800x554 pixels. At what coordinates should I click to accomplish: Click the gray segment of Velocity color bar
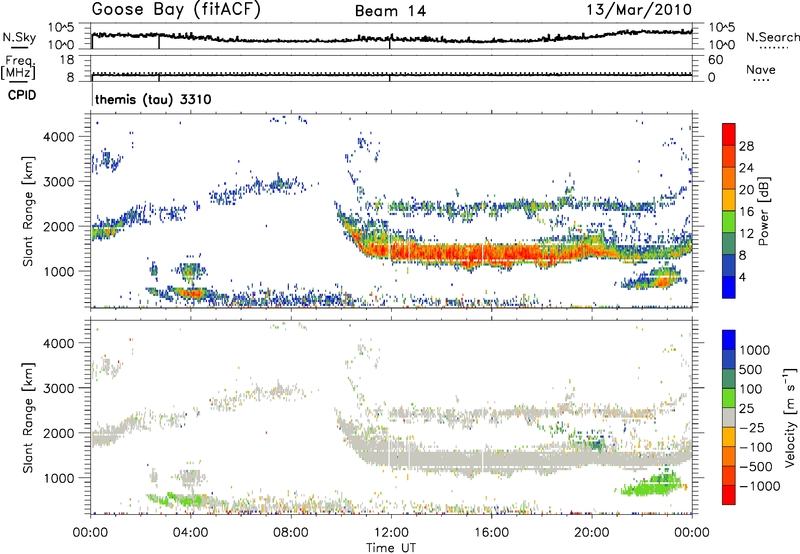tap(729, 418)
